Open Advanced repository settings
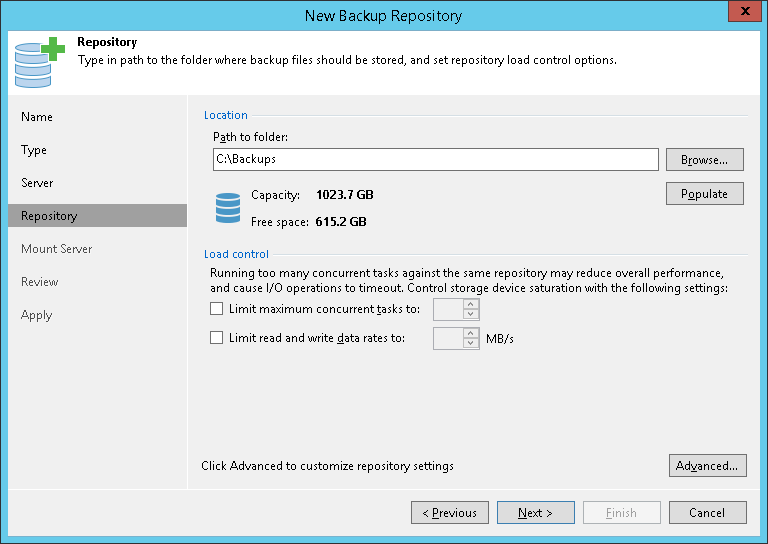 point(707,466)
